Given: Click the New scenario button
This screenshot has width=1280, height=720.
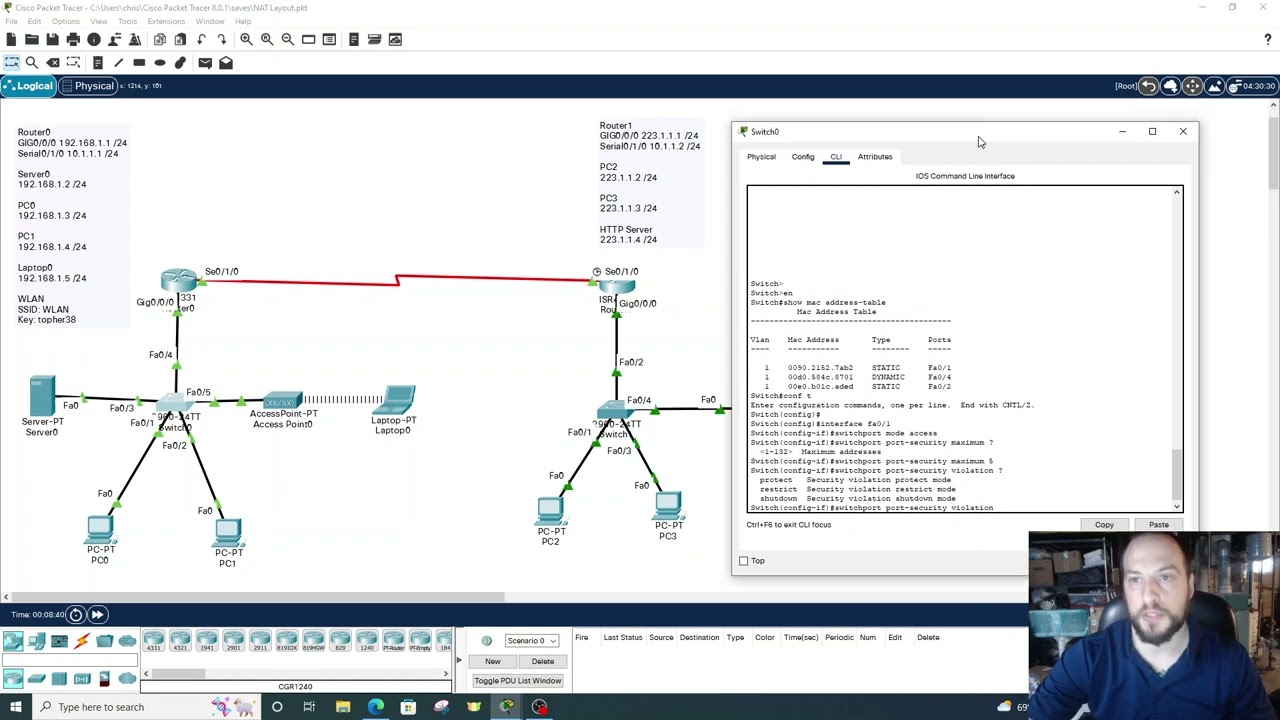Looking at the screenshot, I should [x=493, y=661].
